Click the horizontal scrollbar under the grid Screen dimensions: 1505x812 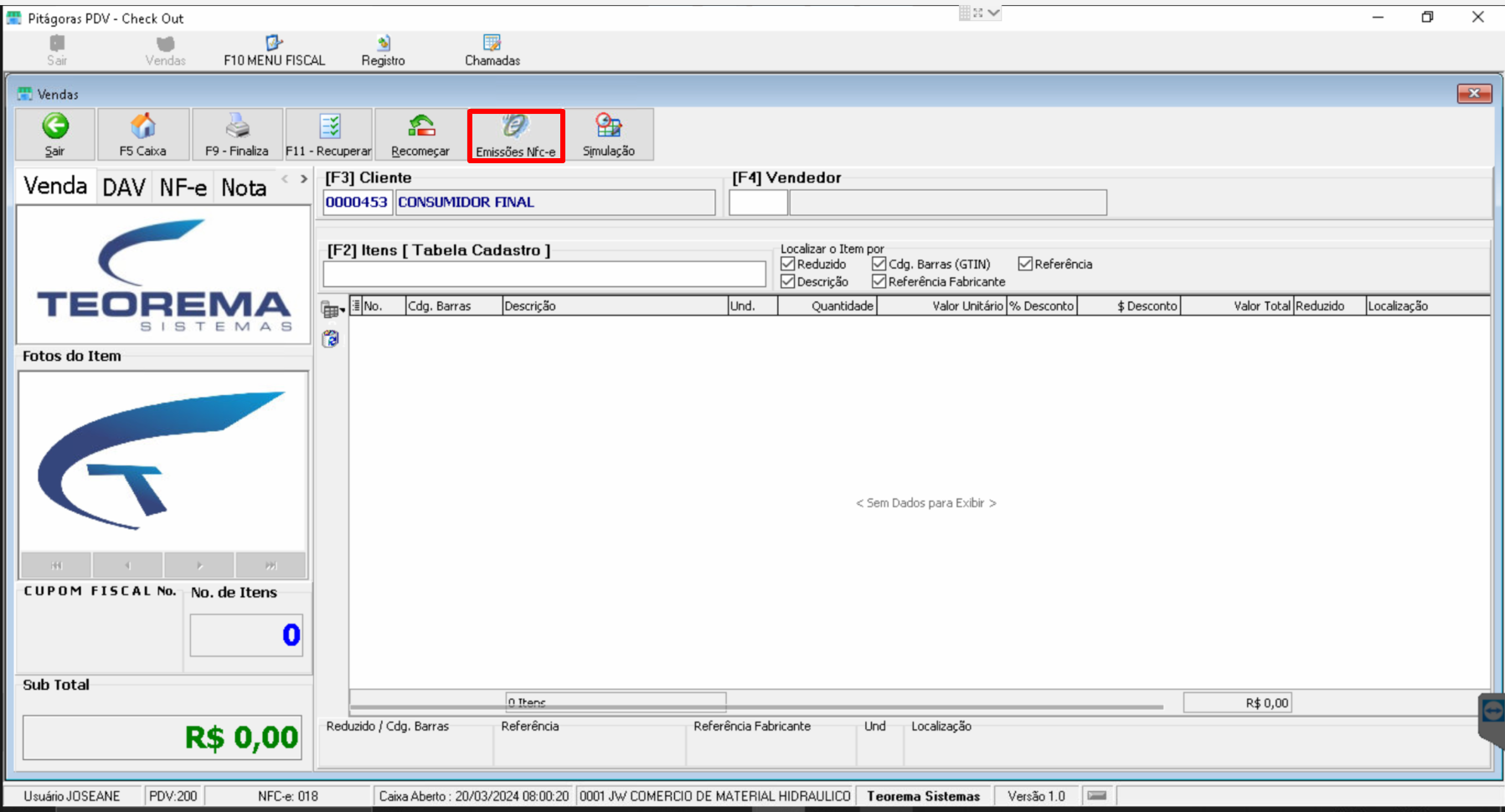tap(756, 707)
